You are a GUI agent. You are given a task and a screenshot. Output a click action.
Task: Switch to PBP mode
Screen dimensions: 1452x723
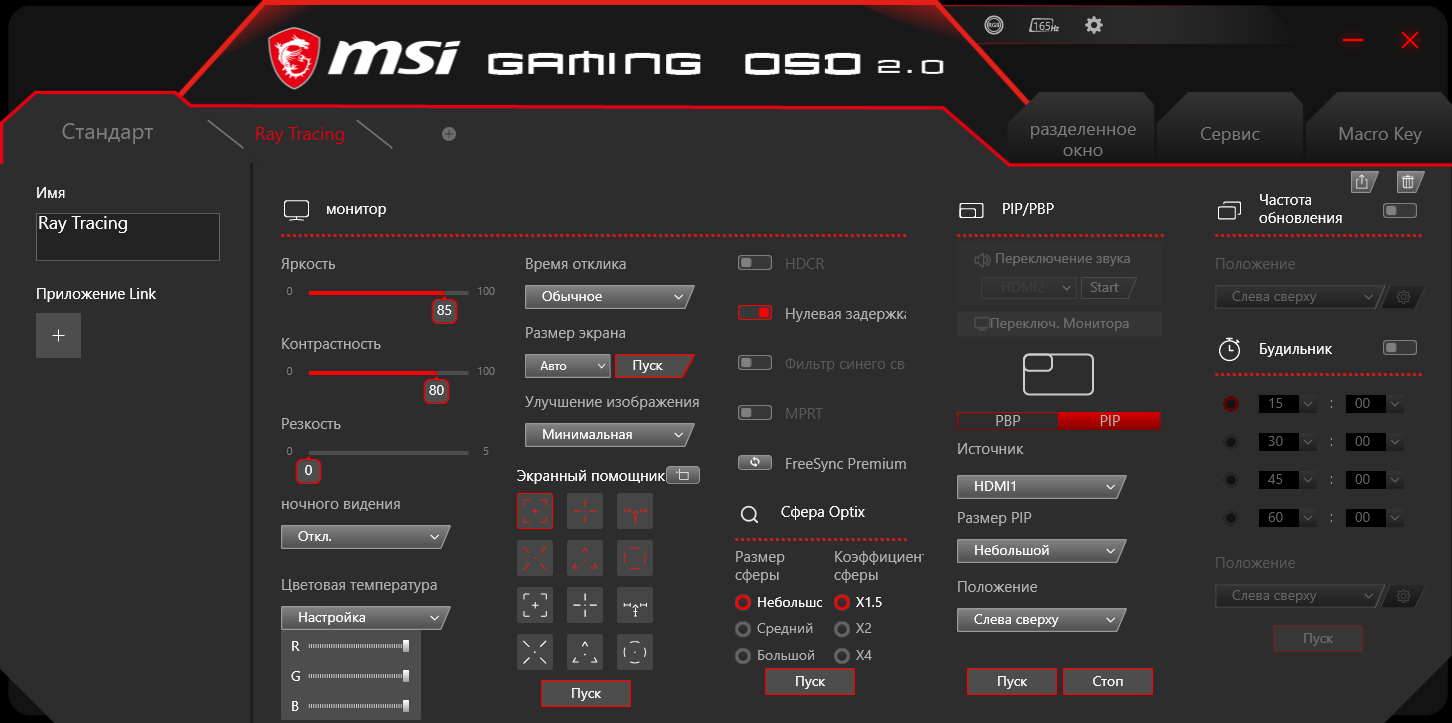(1008, 421)
